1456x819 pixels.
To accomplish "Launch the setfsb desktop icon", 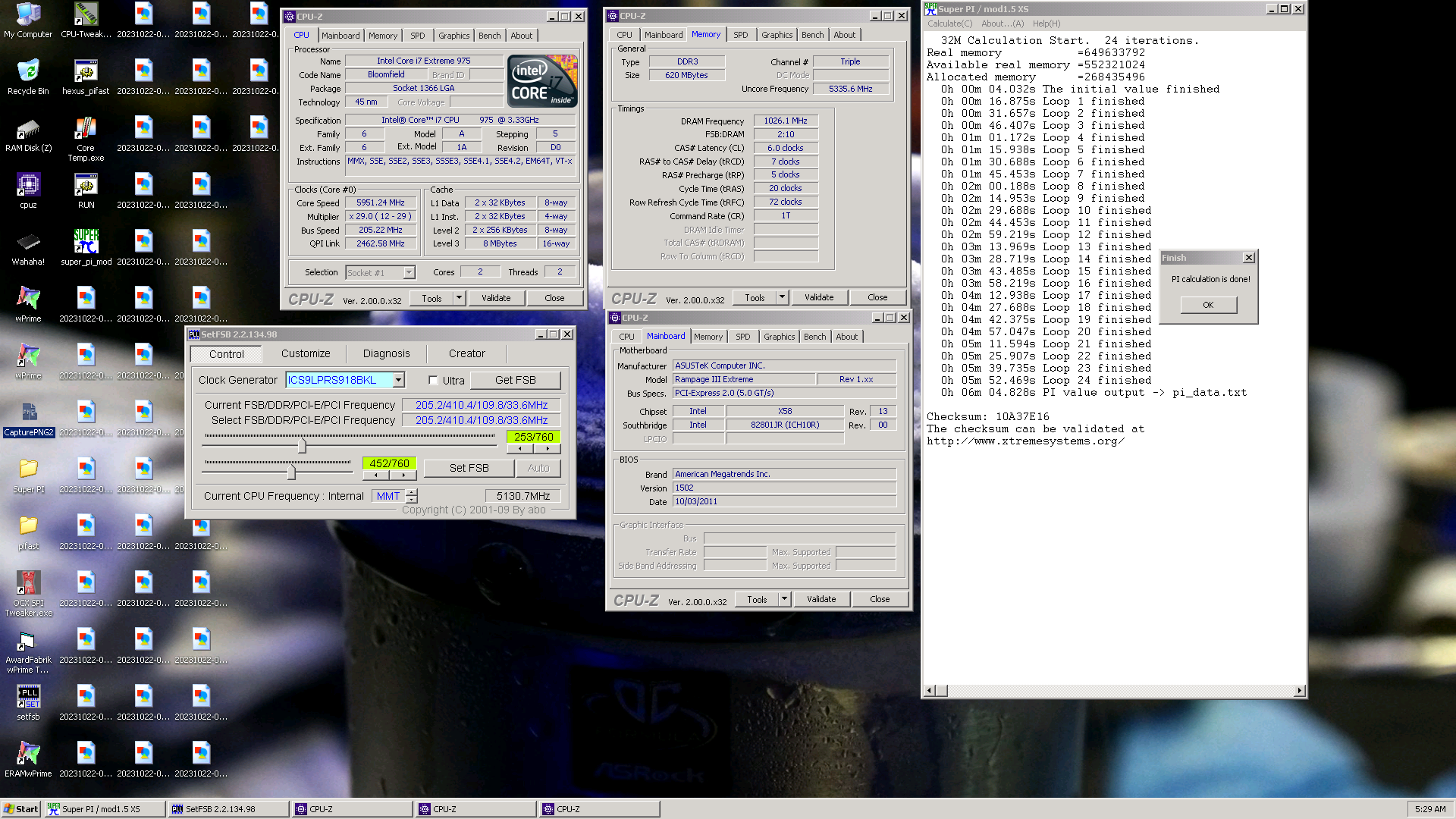I will [x=28, y=702].
